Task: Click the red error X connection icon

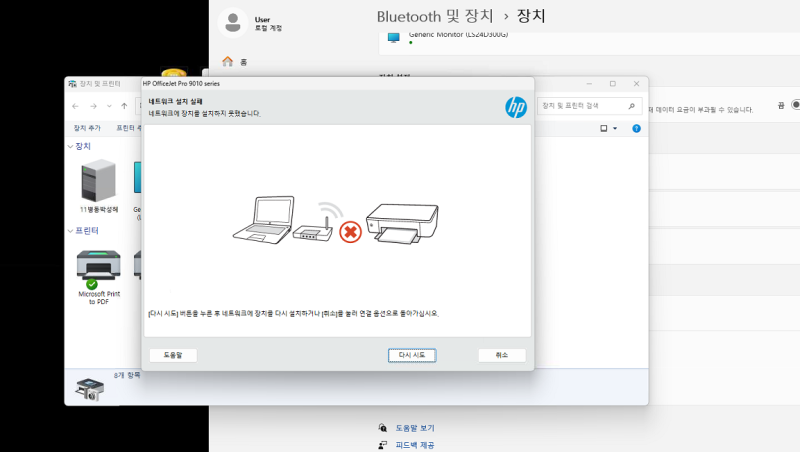Action: coord(351,232)
